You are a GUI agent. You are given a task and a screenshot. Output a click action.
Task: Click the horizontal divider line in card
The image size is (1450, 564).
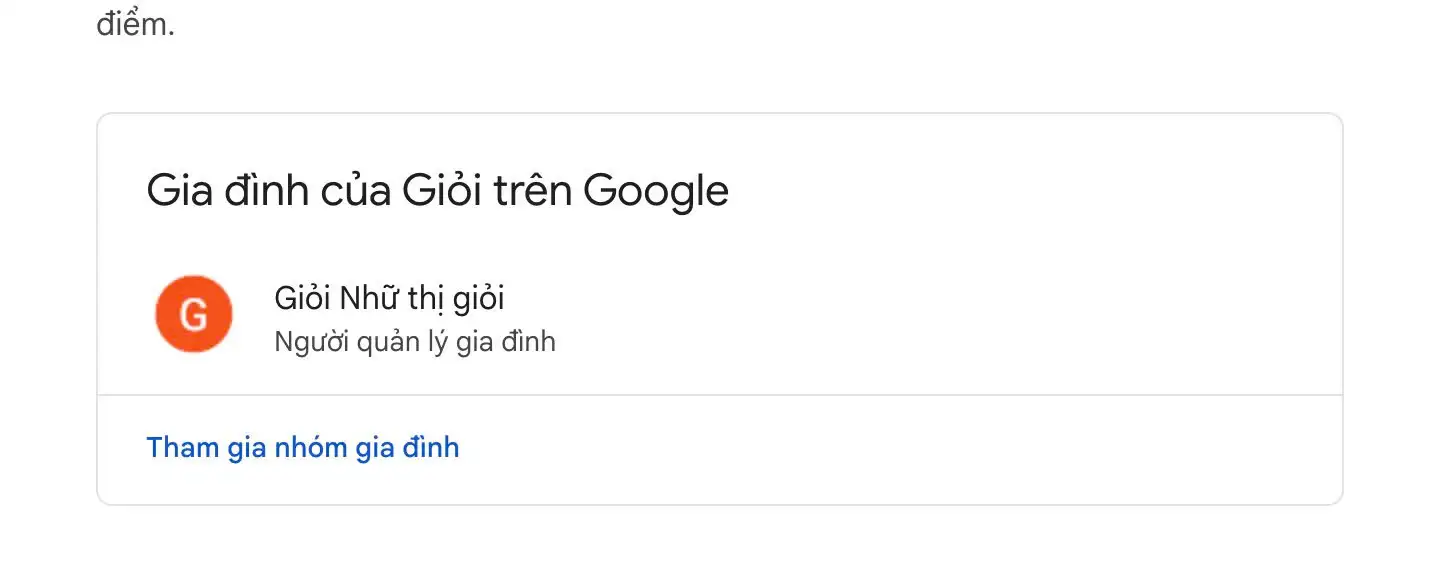[x=719, y=395]
